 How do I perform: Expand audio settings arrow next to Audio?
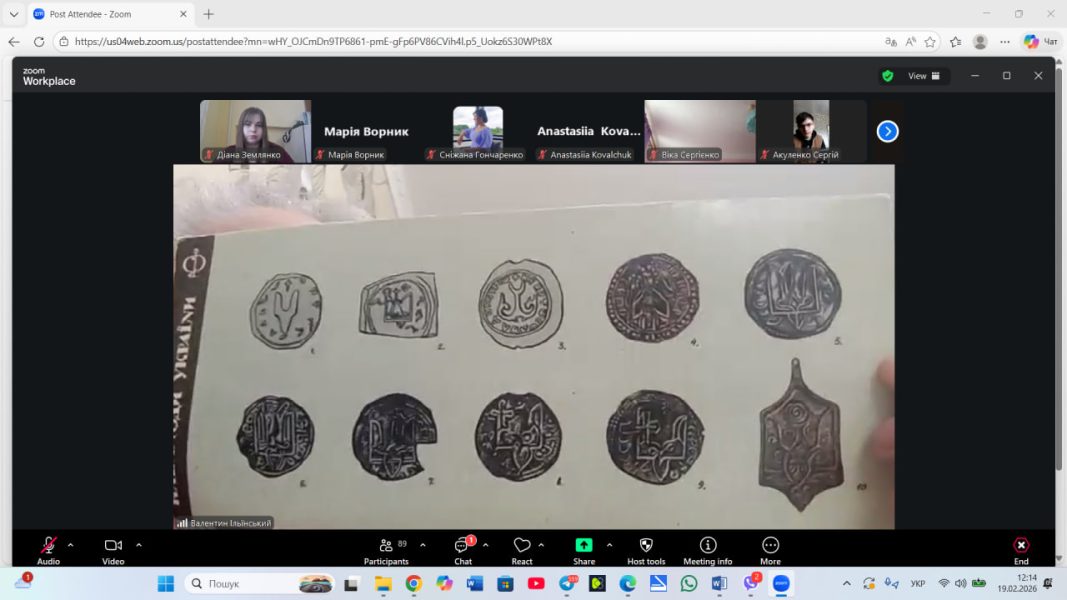[x=70, y=545]
